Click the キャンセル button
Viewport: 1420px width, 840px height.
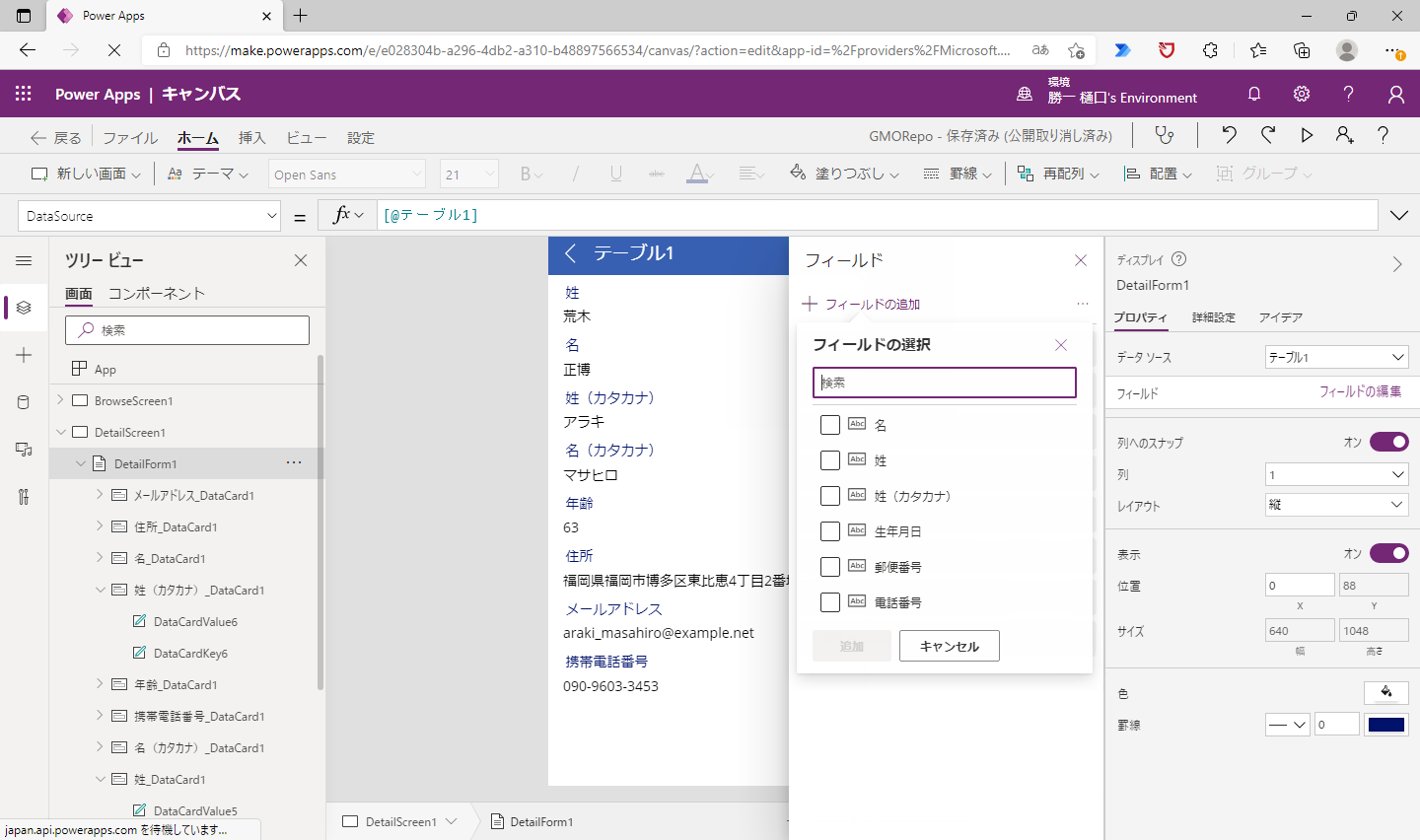[x=950, y=646]
